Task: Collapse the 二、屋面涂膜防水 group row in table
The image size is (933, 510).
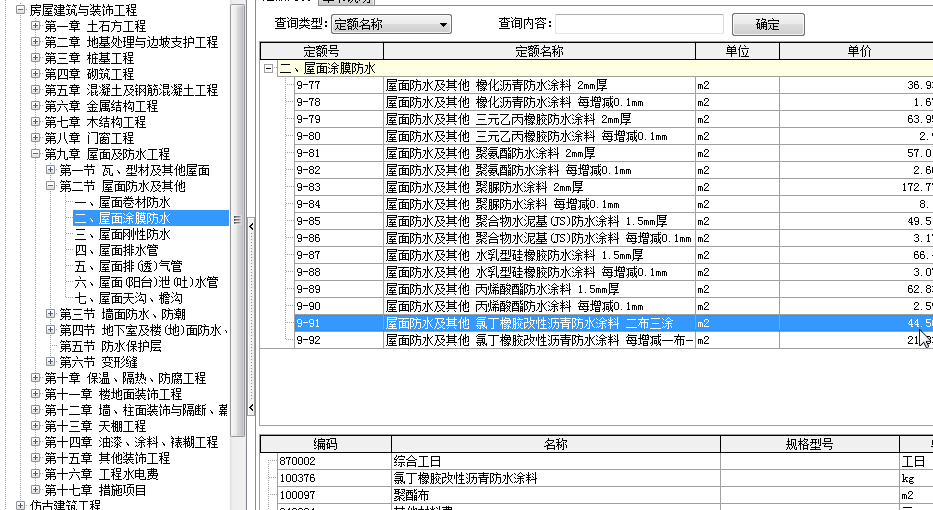Action: [x=268, y=68]
